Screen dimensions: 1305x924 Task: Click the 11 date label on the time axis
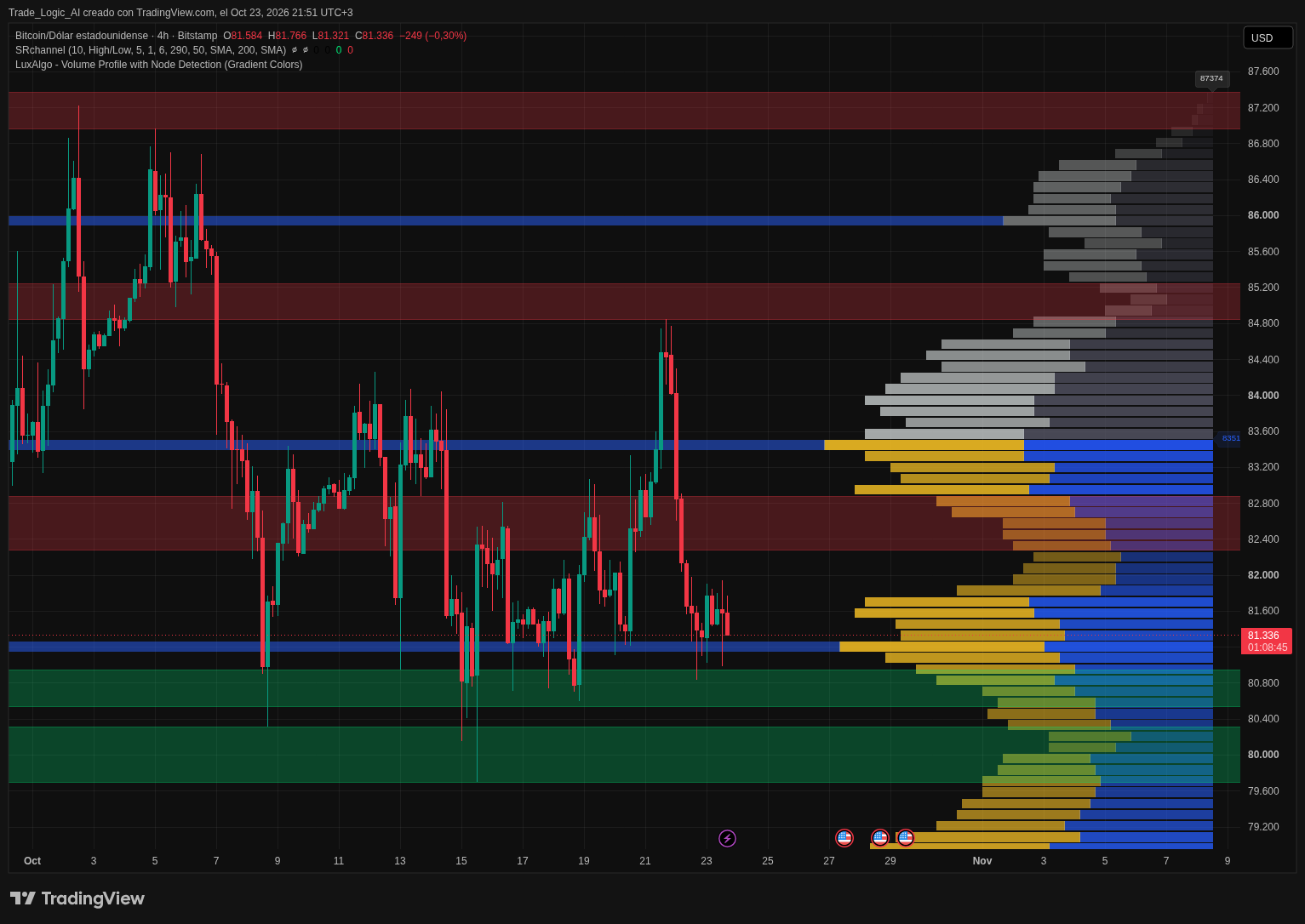click(x=339, y=861)
